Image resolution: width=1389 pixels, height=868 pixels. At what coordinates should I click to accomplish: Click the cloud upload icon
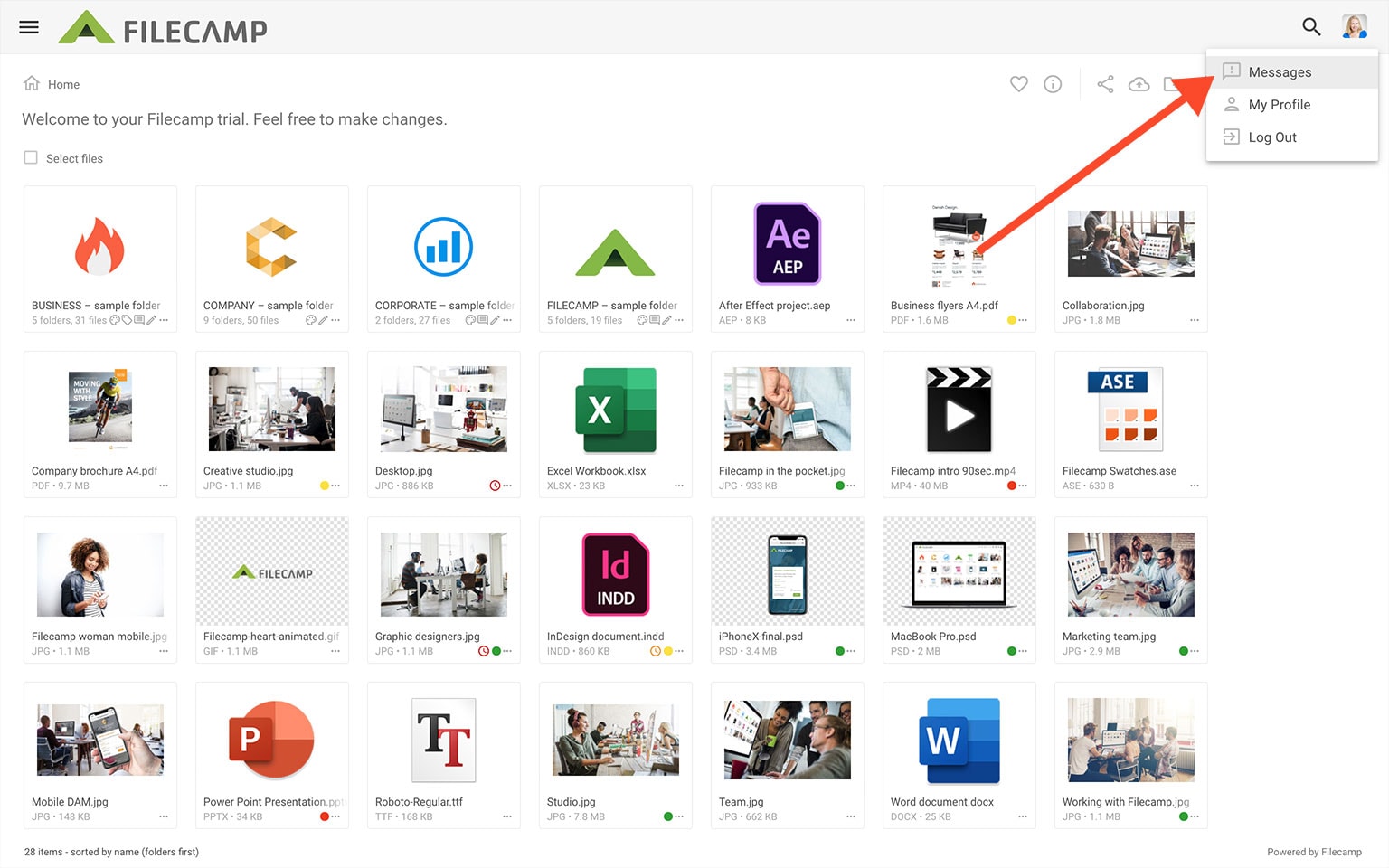[1139, 84]
